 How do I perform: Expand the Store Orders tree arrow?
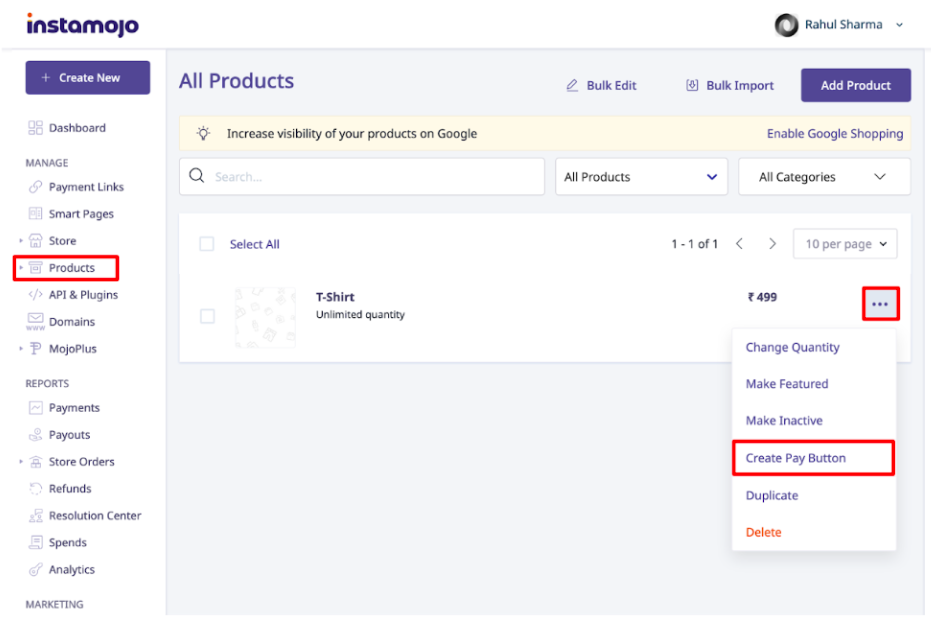pos(21,461)
